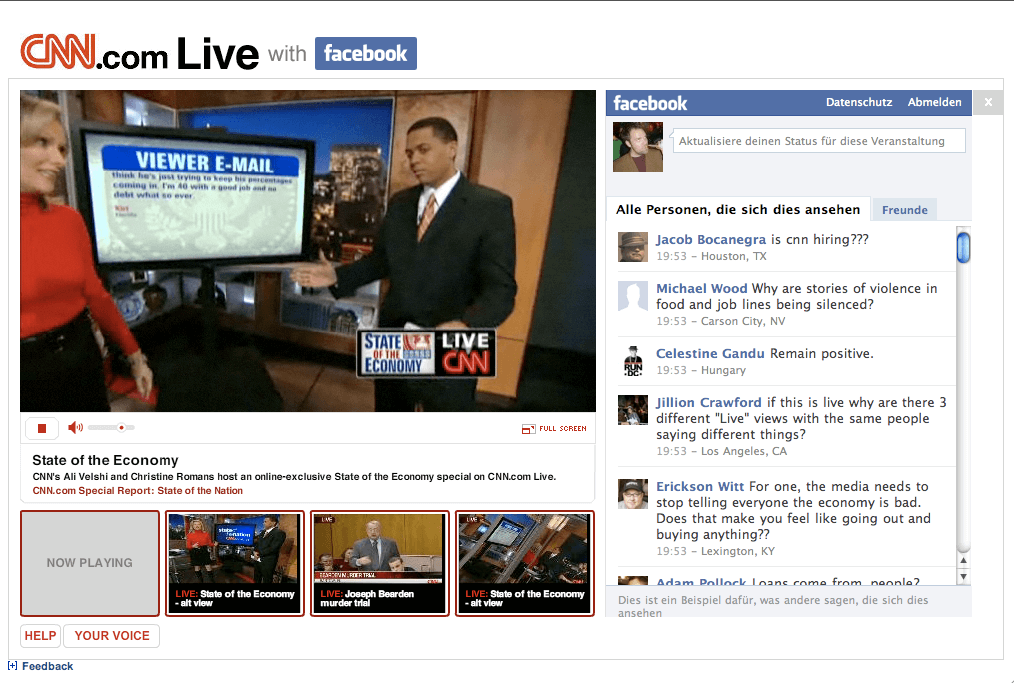The width and height of the screenshot is (1014, 683).
Task: Click the HELP button
Action: point(40,636)
